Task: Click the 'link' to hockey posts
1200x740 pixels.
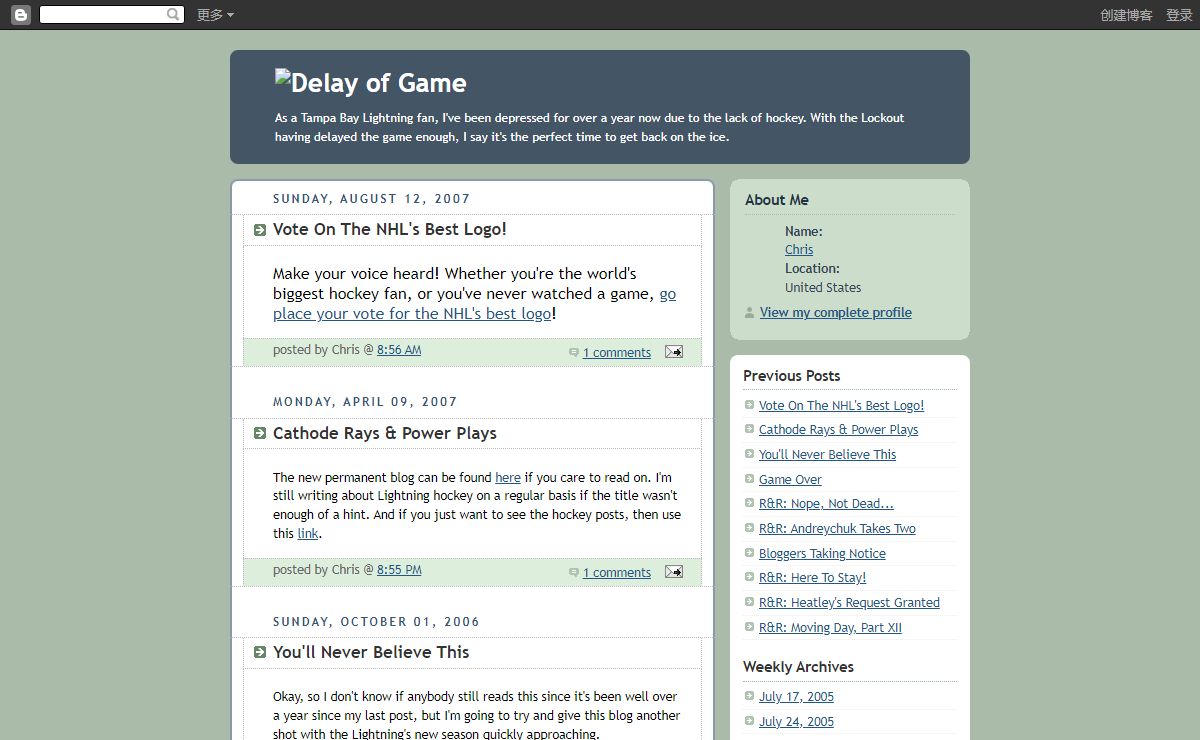Action: pos(308,534)
